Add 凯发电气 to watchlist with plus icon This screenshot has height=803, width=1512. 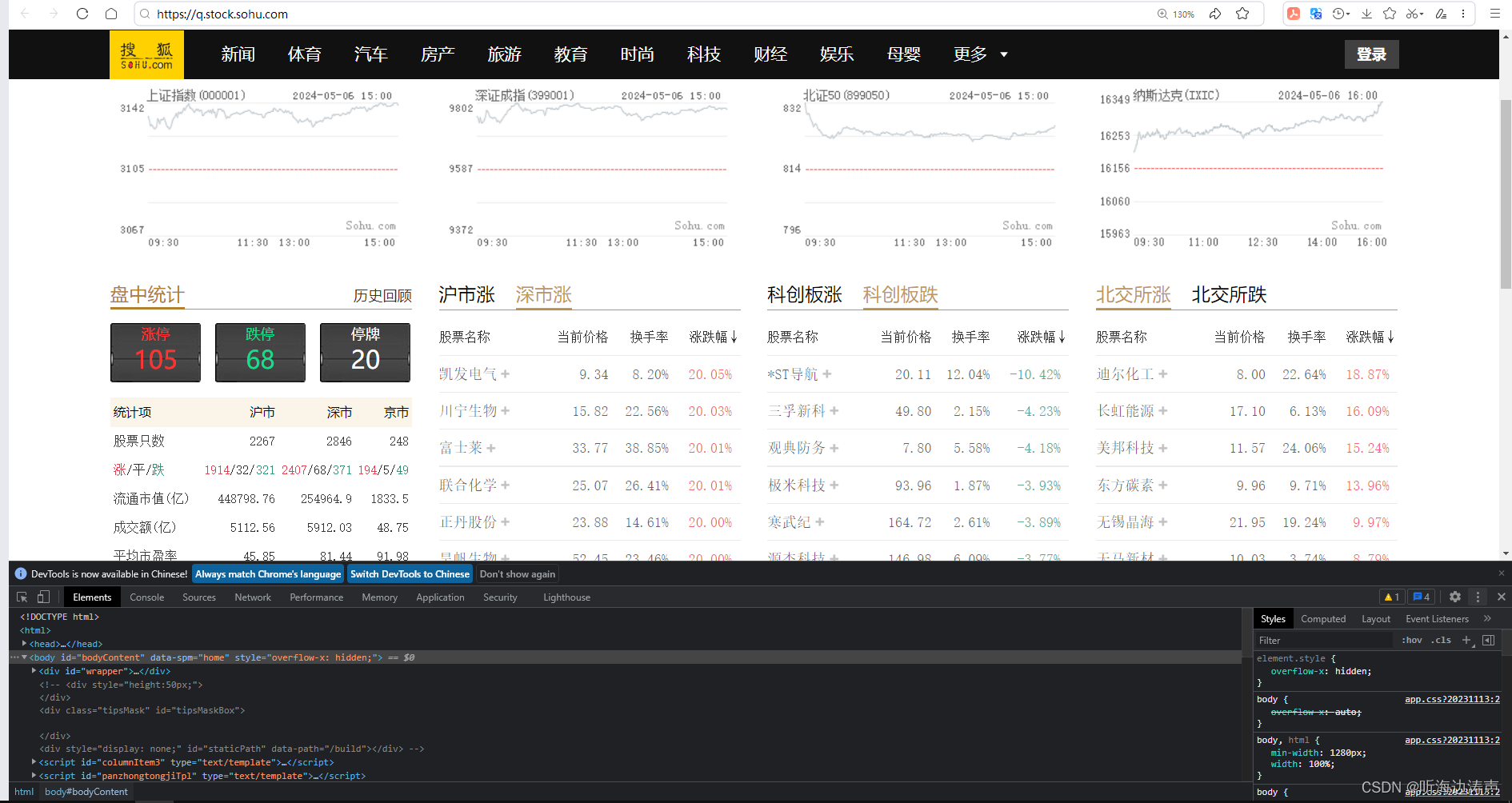tap(506, 374)
